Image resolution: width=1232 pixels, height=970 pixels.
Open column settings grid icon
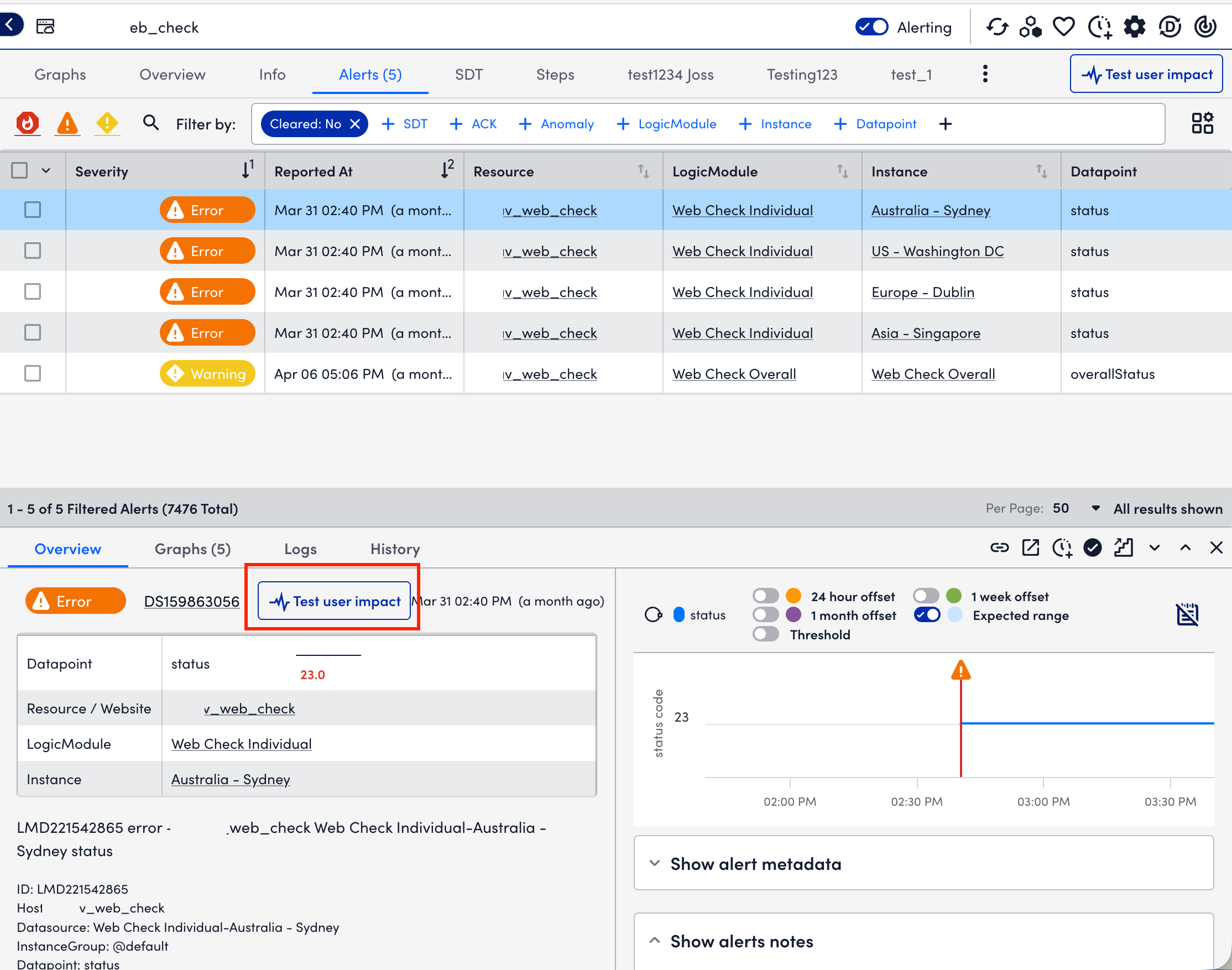point(1202,123)
